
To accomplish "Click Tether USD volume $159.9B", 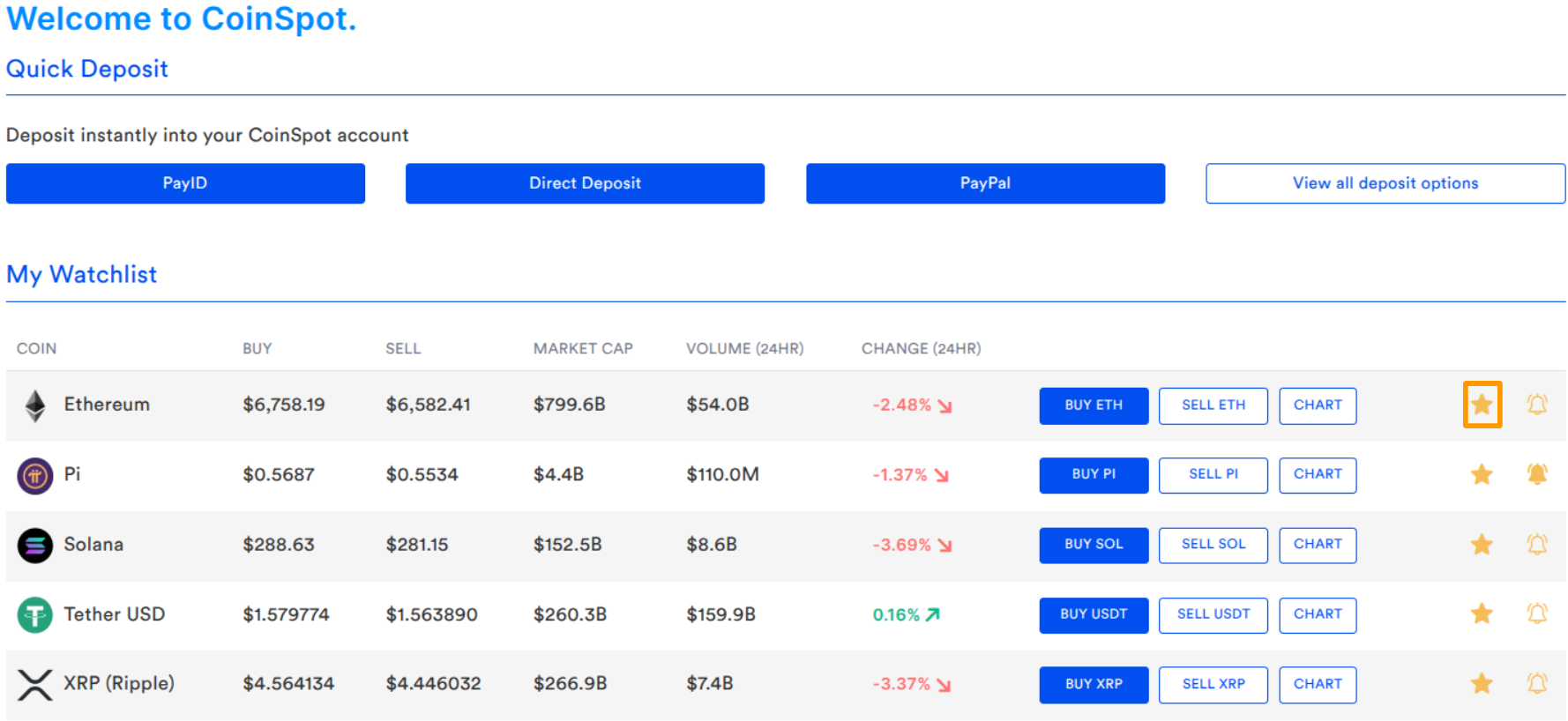I will (x=721, y=613).
